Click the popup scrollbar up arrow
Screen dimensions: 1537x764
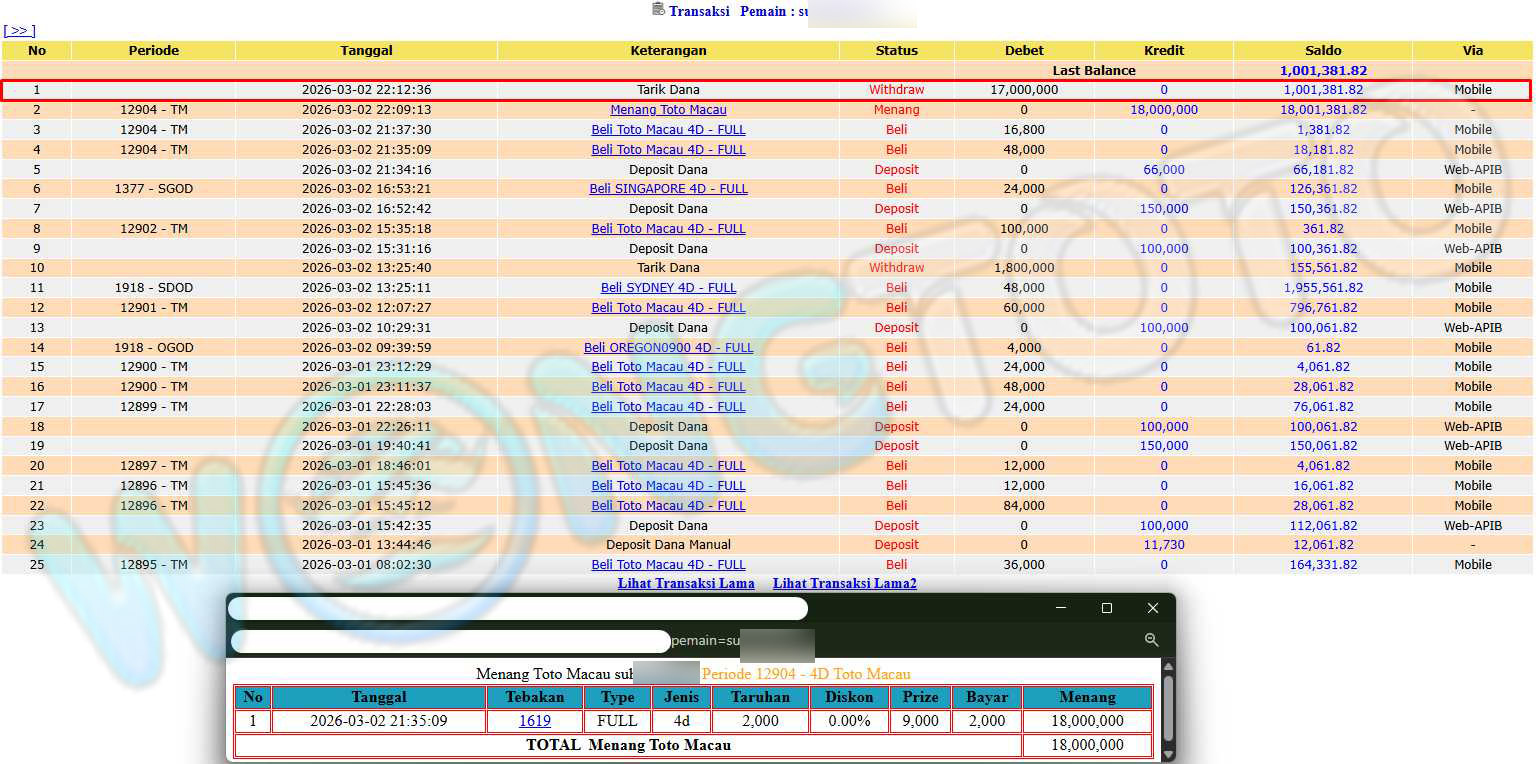tap(1167, 667)
